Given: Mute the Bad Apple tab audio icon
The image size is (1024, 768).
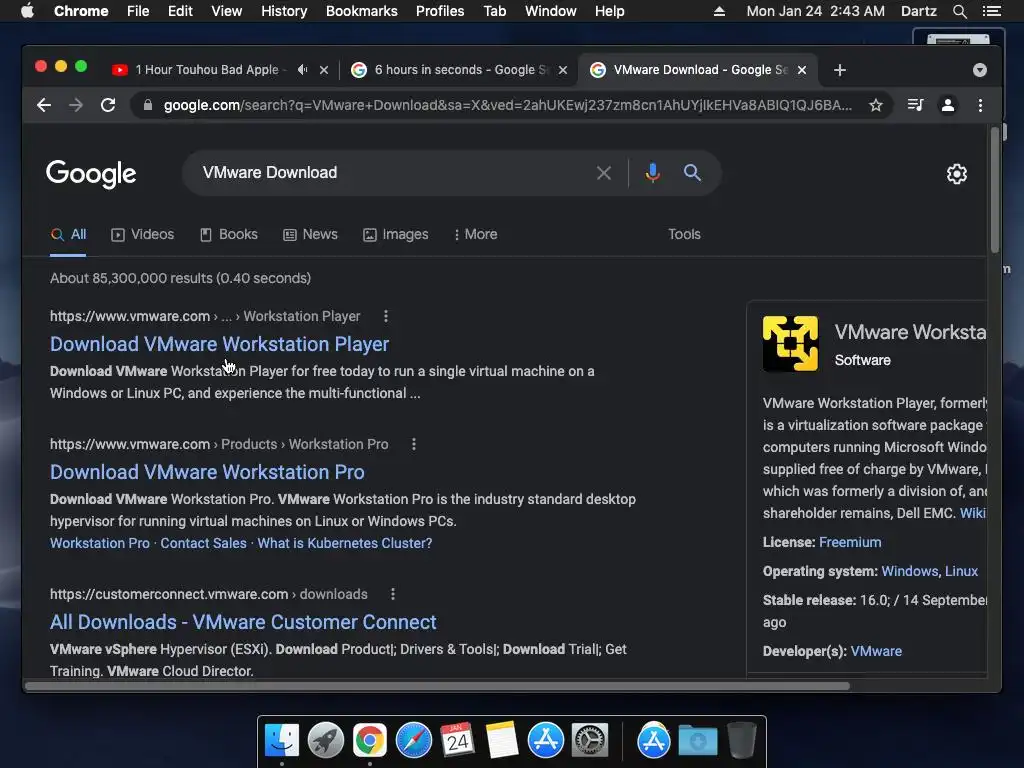Looking at the screenshot, I should pyautogui.click(x=302, y=70).
